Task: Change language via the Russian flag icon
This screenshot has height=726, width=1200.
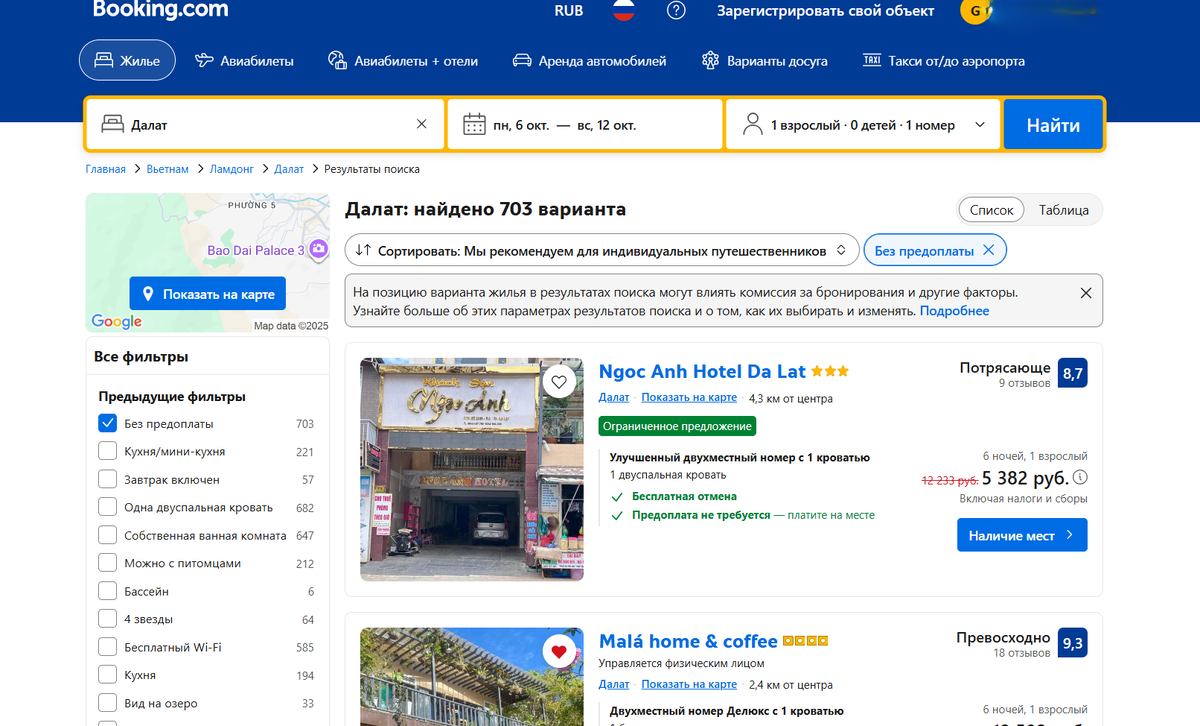Action: [624, 11]
